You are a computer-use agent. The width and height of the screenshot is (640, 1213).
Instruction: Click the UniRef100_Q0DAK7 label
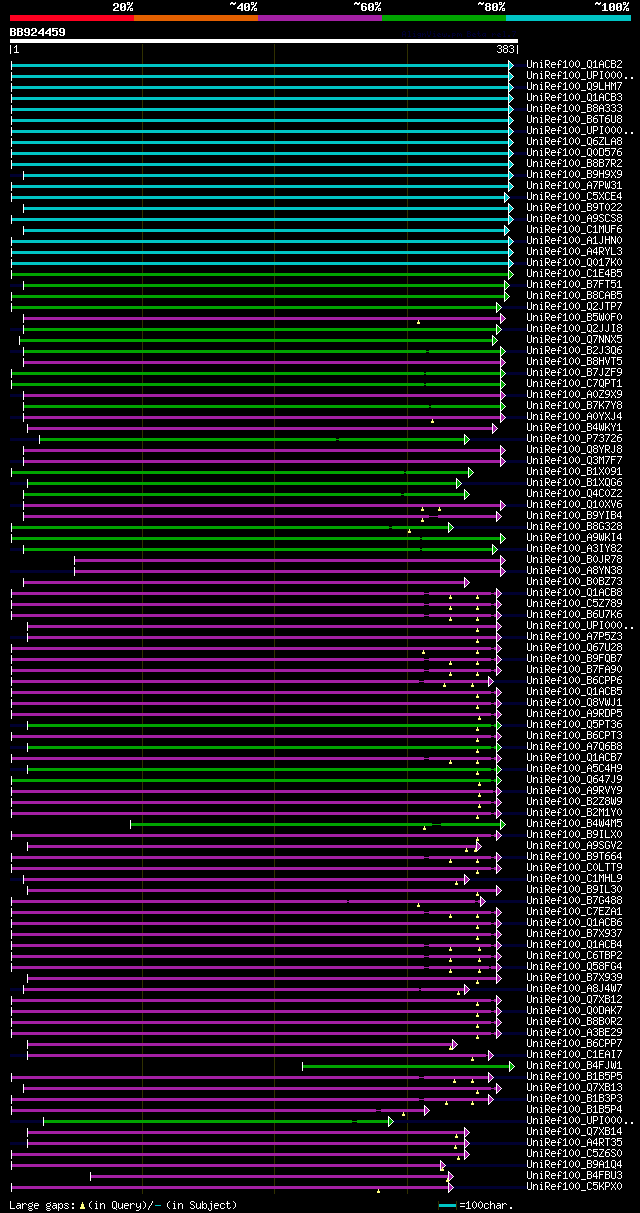(574, 1011)
